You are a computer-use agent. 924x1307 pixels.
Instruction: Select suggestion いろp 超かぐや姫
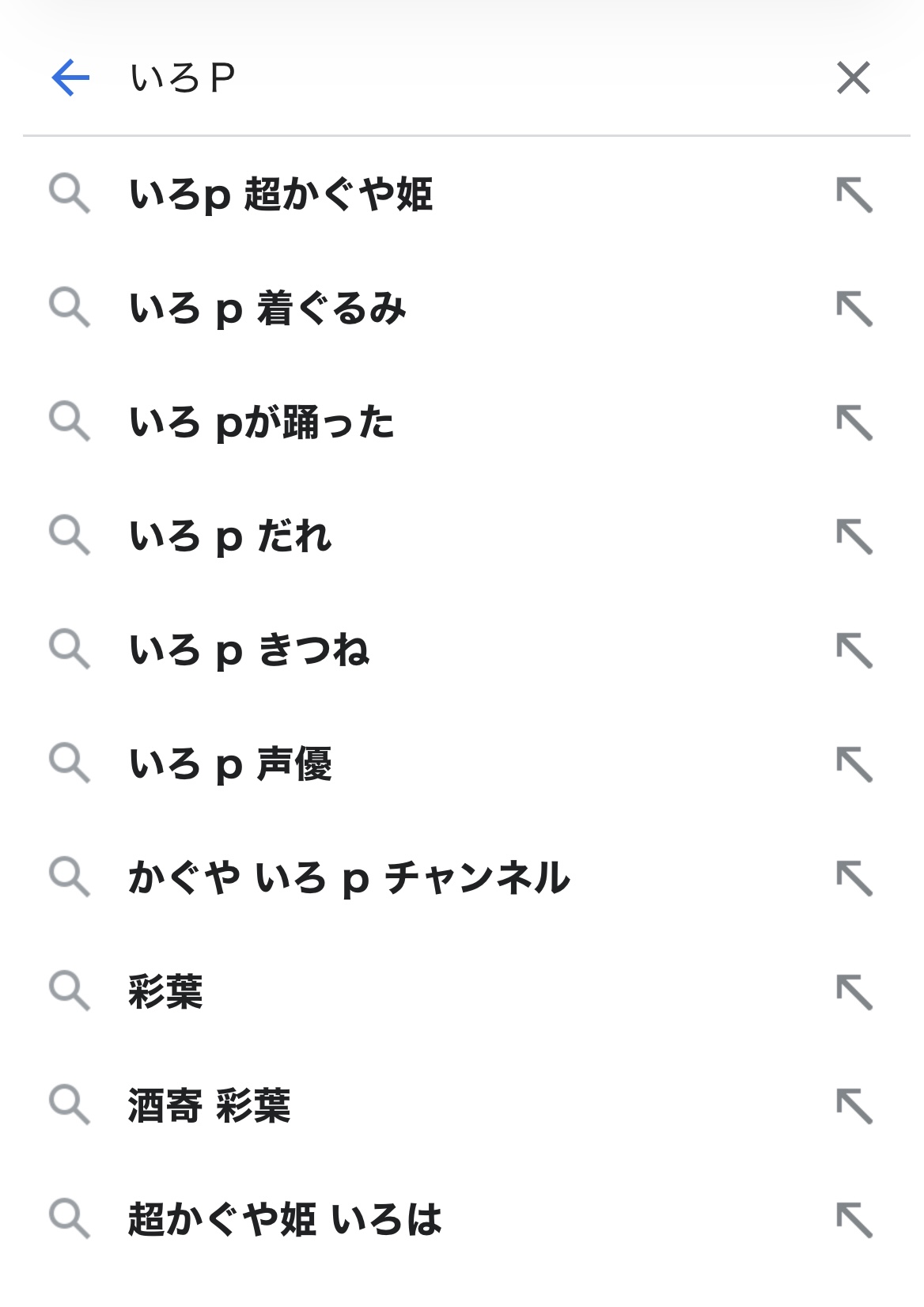(281, 195)
